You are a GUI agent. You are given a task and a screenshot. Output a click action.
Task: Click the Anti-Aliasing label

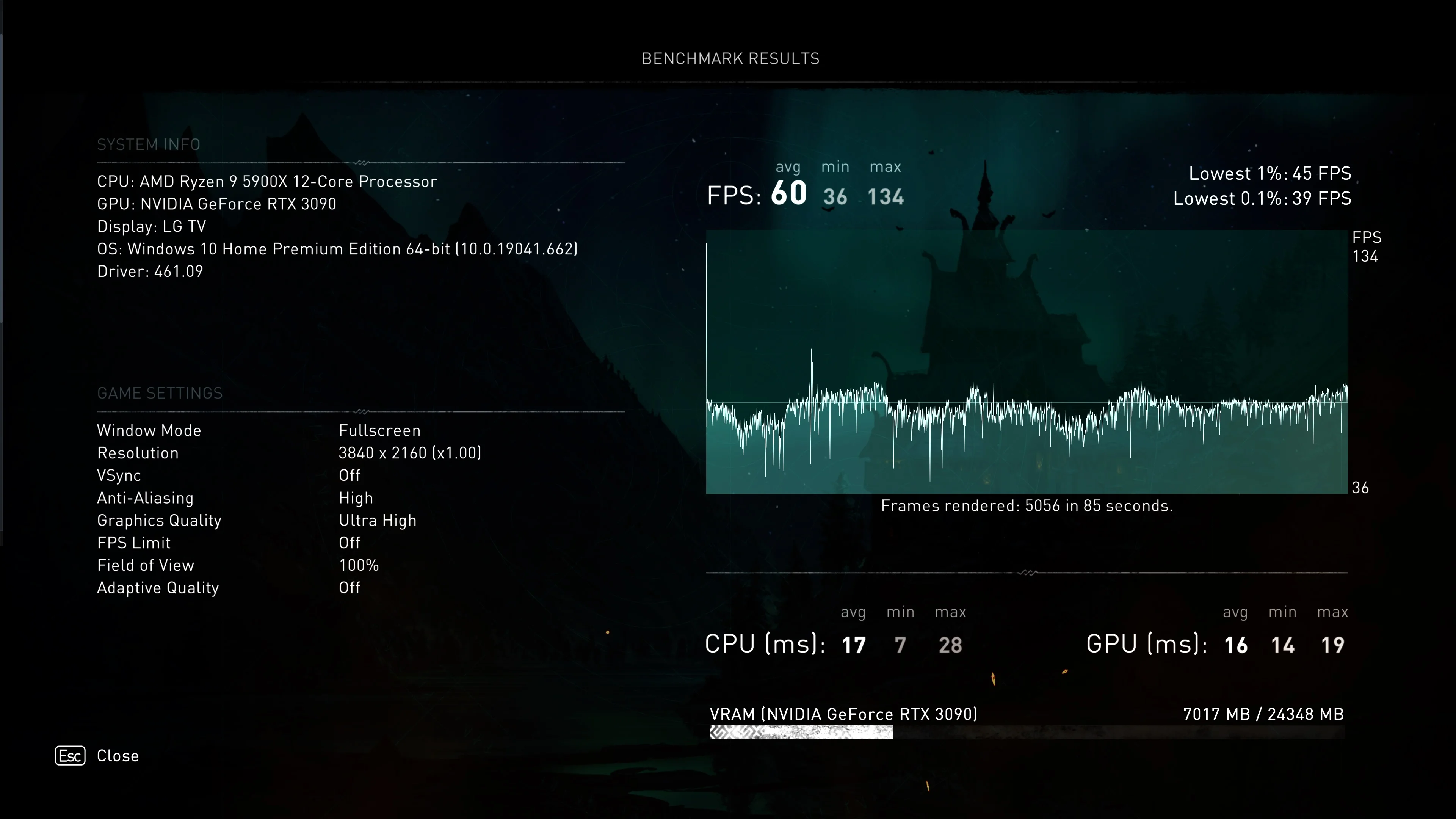coord(145,498)
